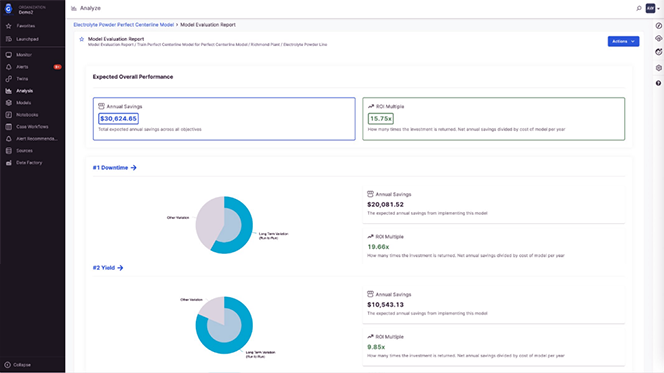Click the $10,543.13 Yield savings value
664x373 pixels.
(385, 305)
